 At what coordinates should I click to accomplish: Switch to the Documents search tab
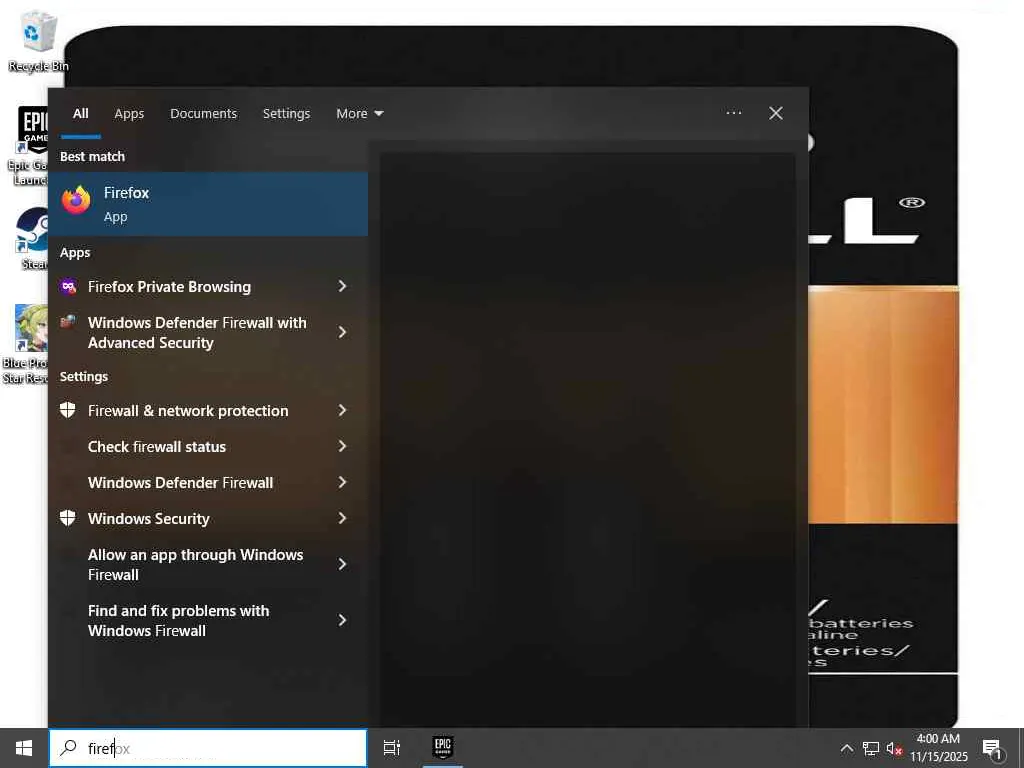[x=204, y=114]
